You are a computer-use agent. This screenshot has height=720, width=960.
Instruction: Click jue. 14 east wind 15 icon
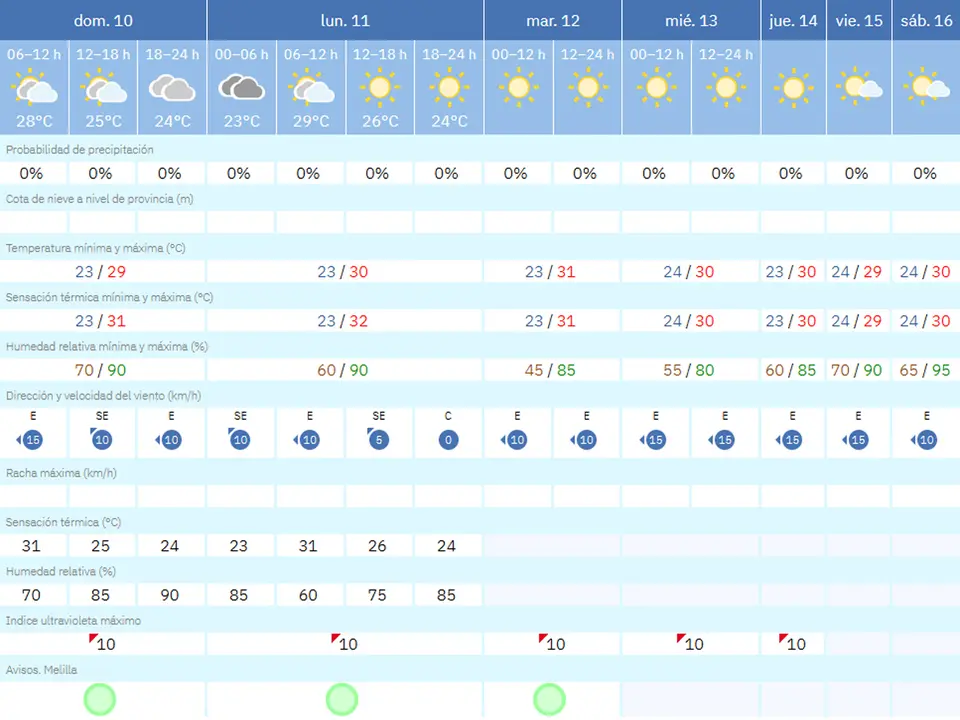pos(790,440)
